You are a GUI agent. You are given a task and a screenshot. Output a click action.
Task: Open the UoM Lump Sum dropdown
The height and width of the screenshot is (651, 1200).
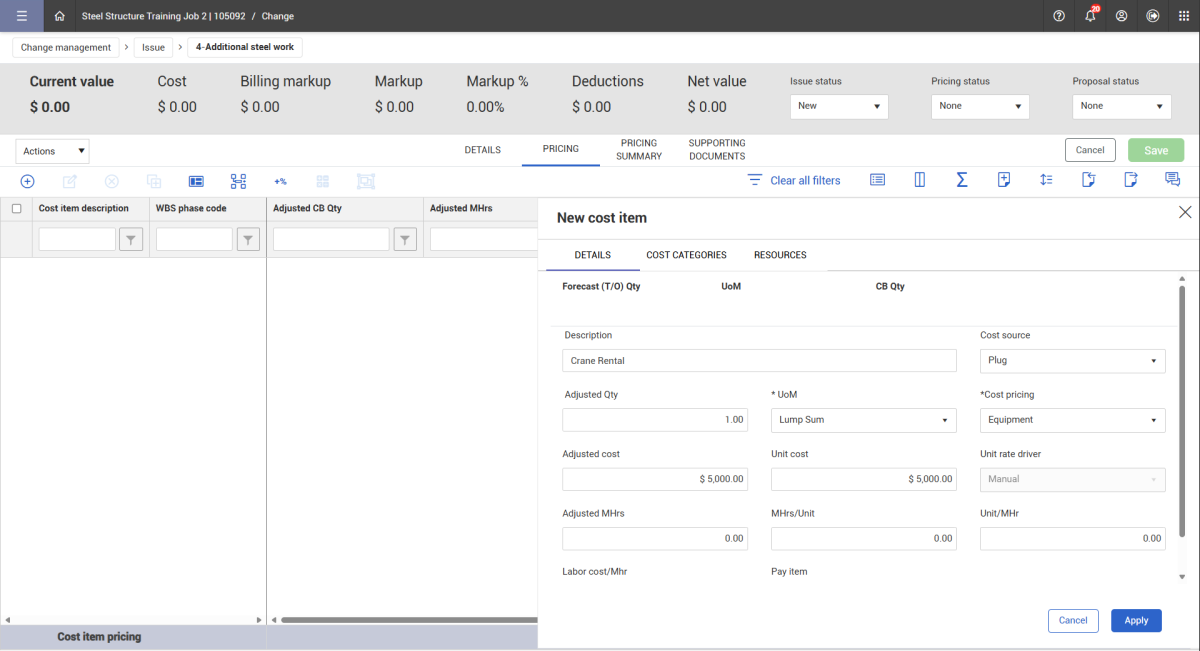(863, 420)
